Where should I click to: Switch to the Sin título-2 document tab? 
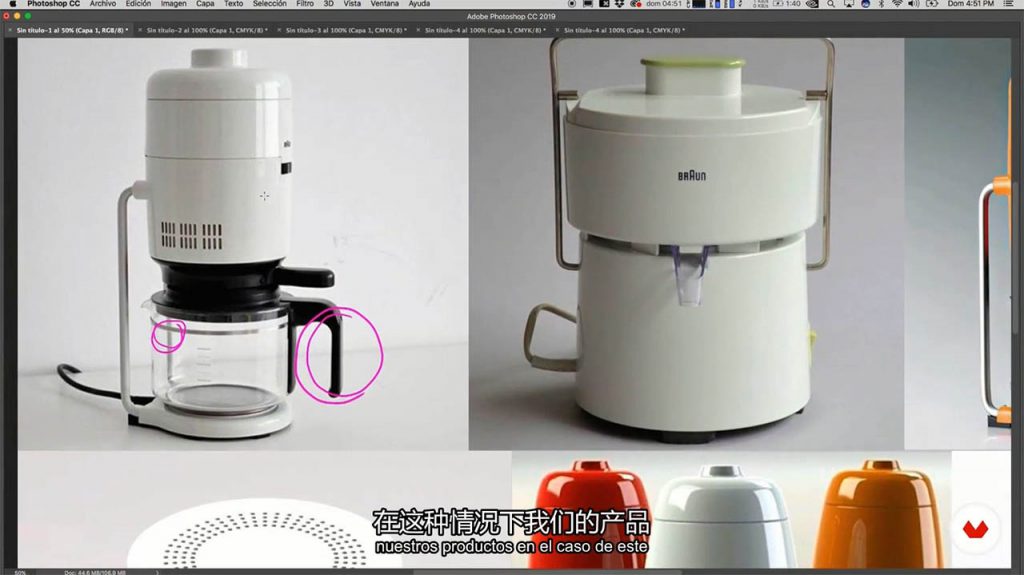coord(207,30)
